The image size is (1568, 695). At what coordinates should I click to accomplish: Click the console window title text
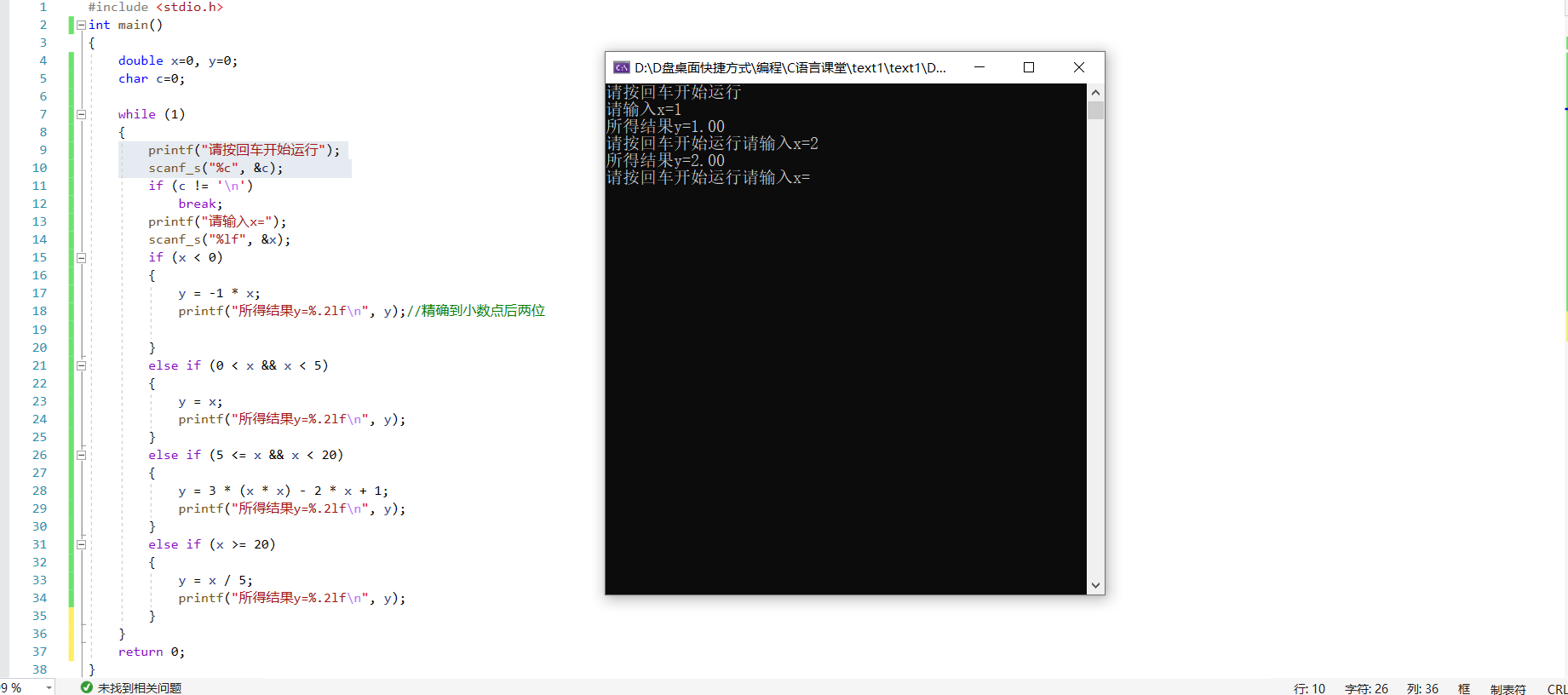point(790,67)
